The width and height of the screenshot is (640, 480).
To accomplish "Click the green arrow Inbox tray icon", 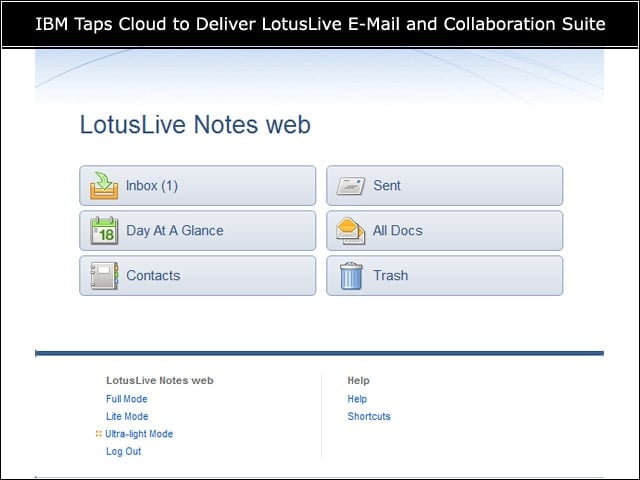I will (104, 186).
